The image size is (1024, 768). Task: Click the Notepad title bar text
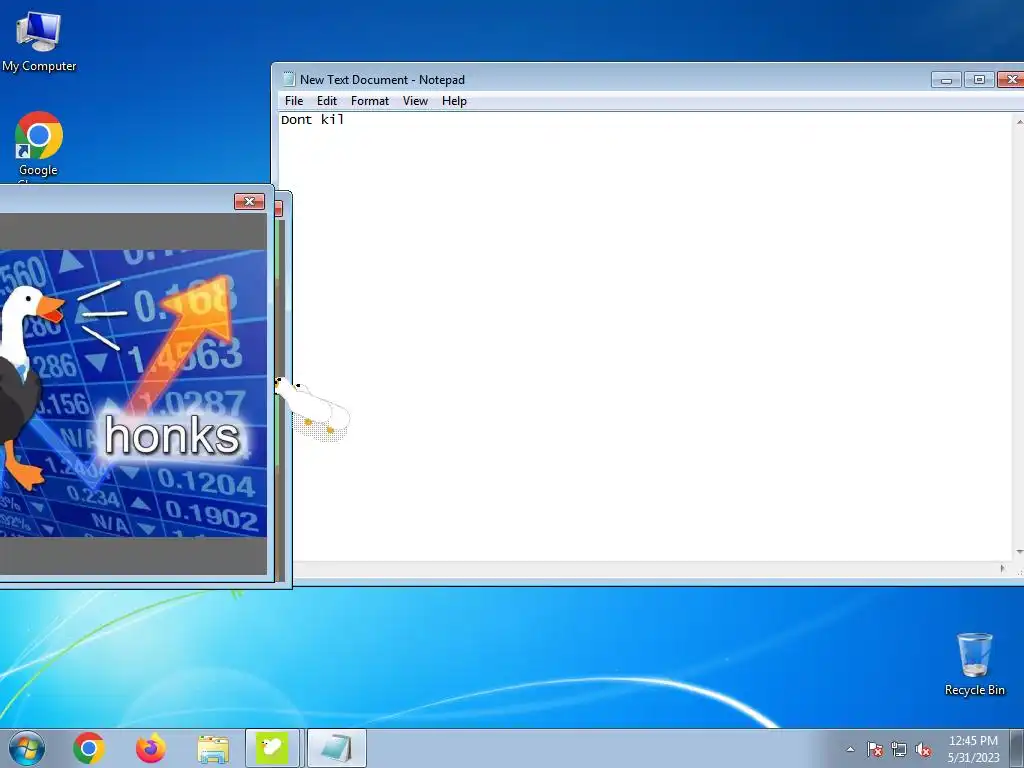382,80
